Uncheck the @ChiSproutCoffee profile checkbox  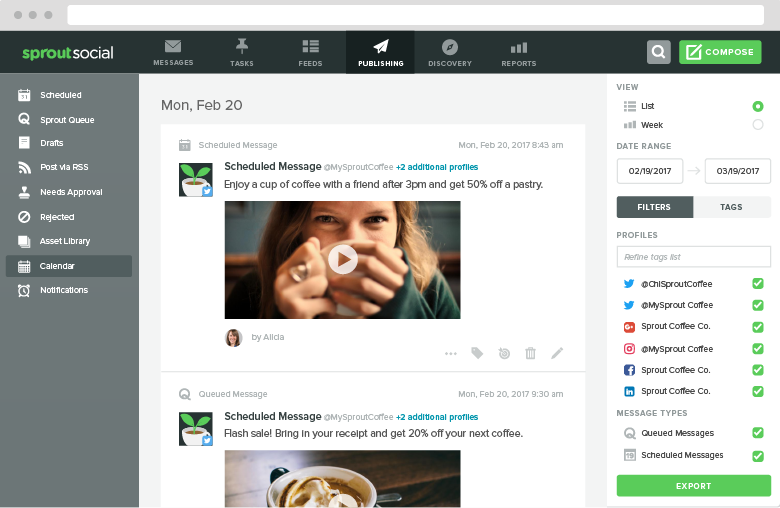coord(757,284)
